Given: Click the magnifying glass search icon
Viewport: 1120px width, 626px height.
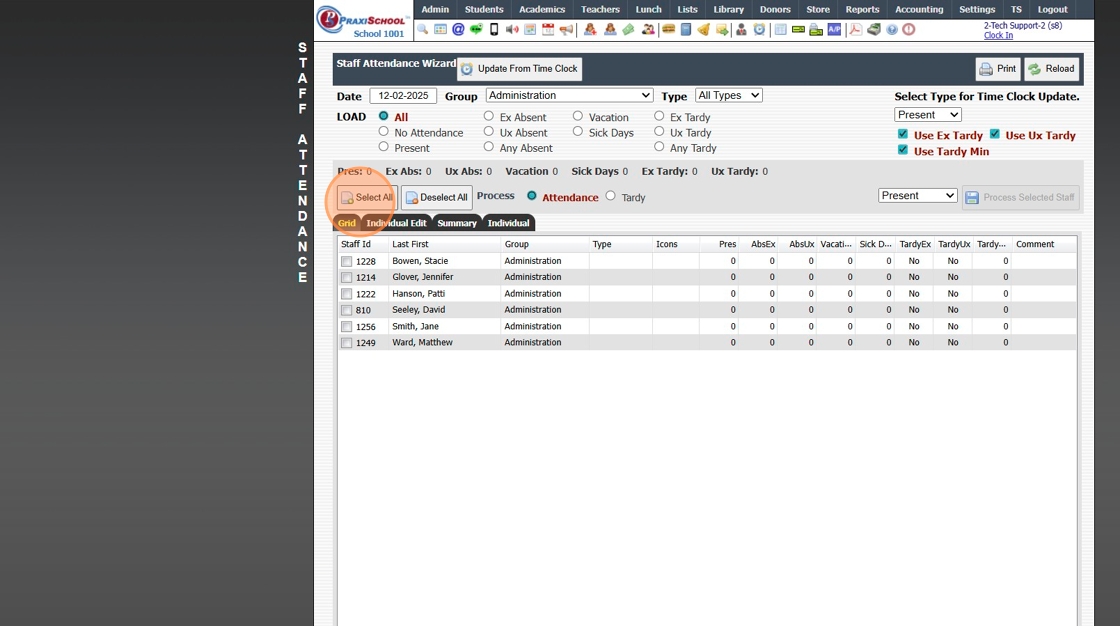Looking at the screenshot, I should click(423, 29).
